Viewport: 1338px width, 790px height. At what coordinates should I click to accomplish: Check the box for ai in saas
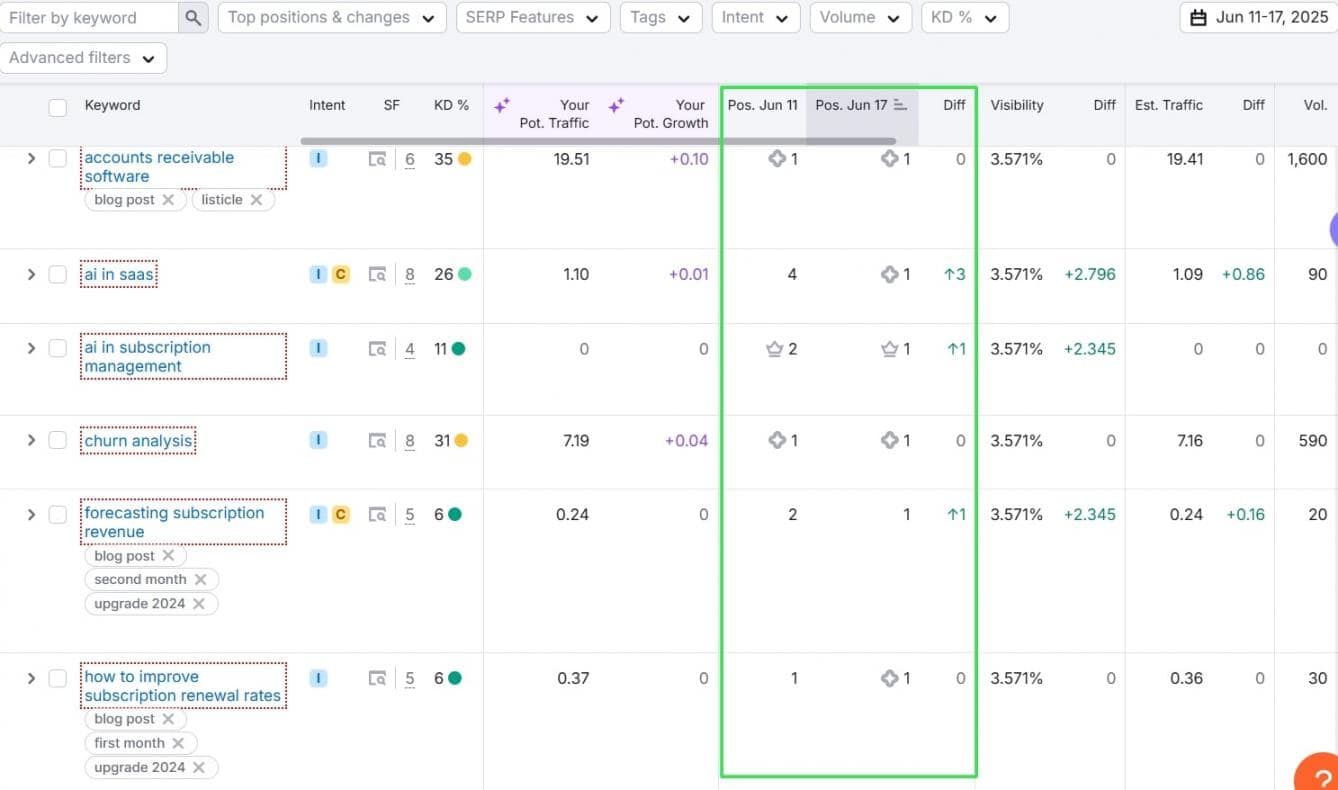[x=58, y=274]
